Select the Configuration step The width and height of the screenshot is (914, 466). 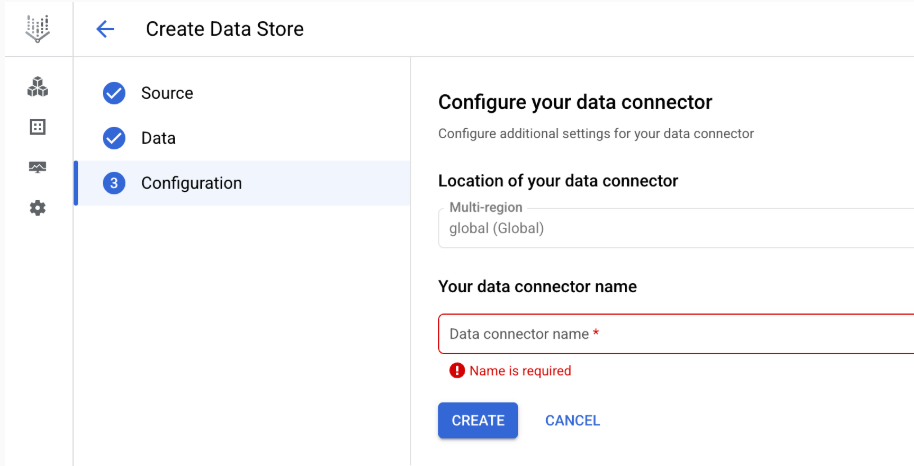click(191, 183)
